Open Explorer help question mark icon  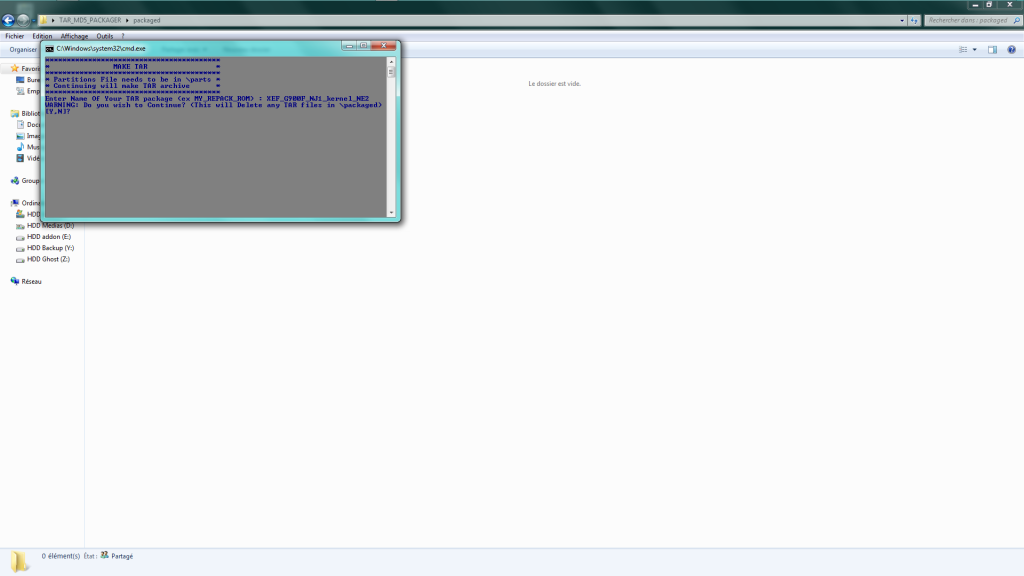pos(1011,50)
